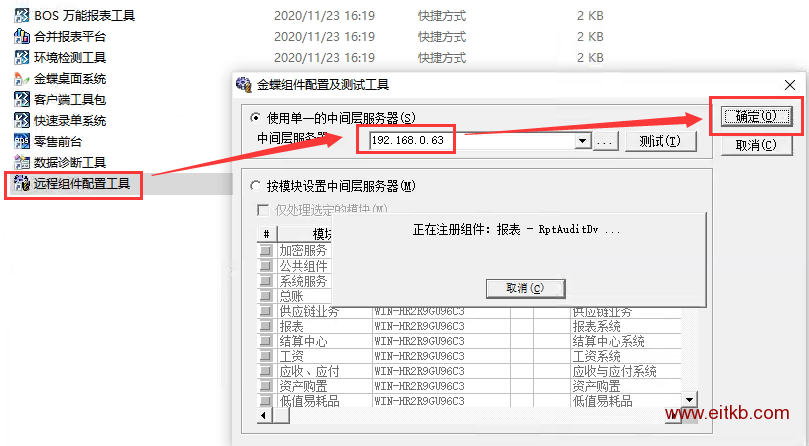Select file name 快速录单系统

pyautogui.click(x=70, y=120)
